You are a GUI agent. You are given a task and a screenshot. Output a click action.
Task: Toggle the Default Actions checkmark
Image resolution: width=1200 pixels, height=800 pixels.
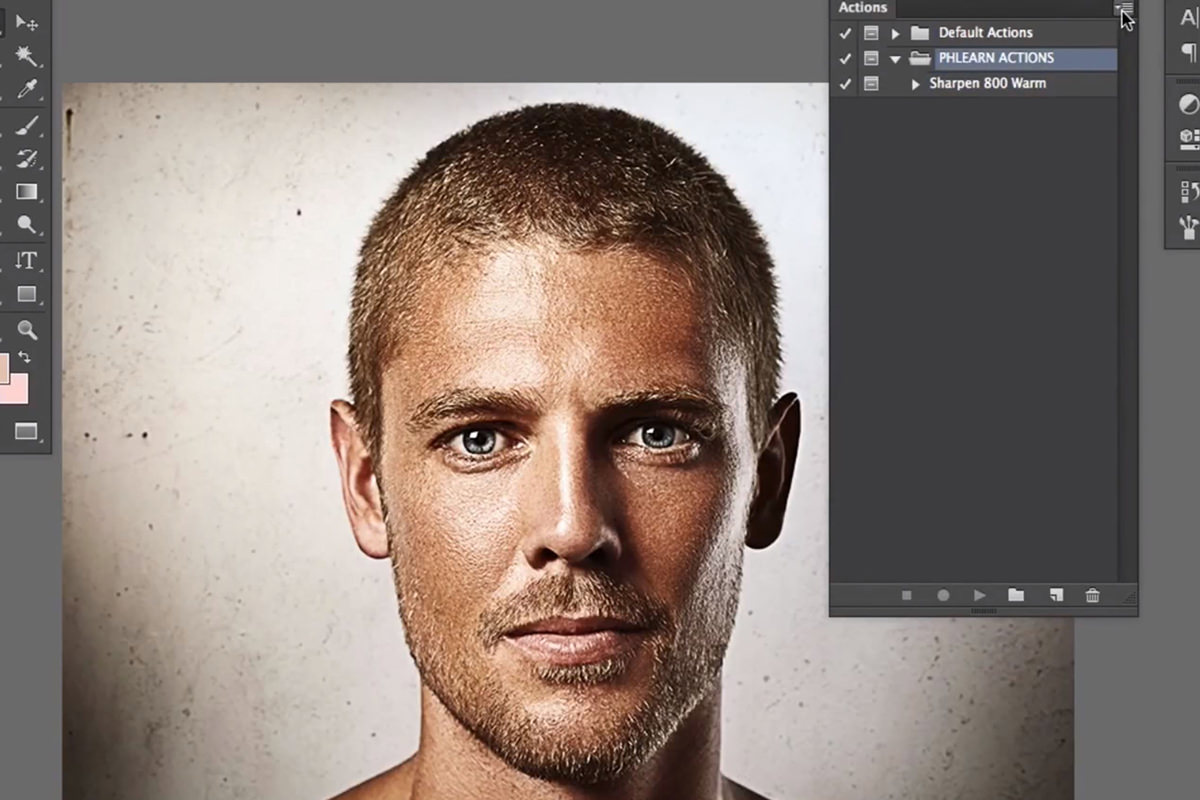[845, 33]
